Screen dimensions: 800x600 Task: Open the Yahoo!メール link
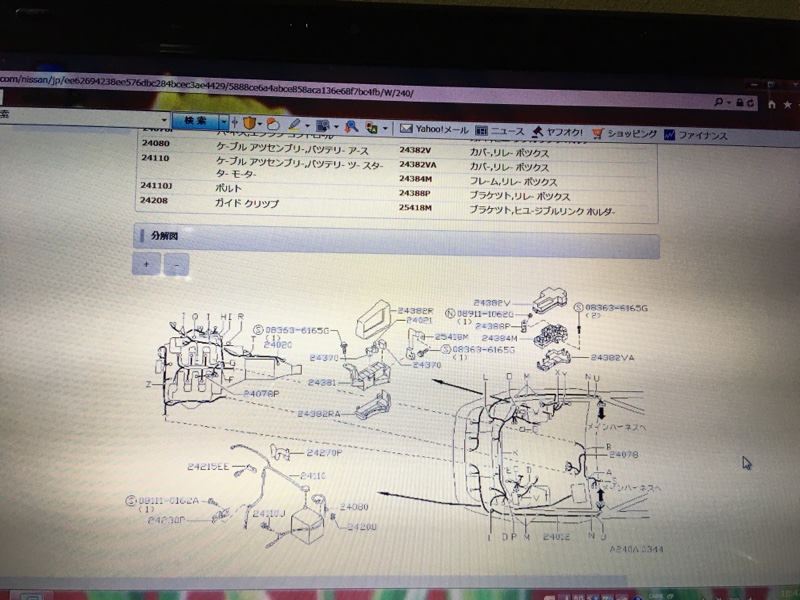[x=442, y=130]
